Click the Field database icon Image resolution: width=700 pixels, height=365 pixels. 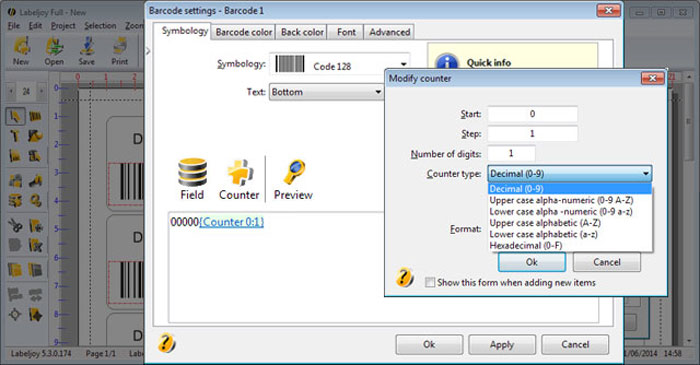[192, 172]
